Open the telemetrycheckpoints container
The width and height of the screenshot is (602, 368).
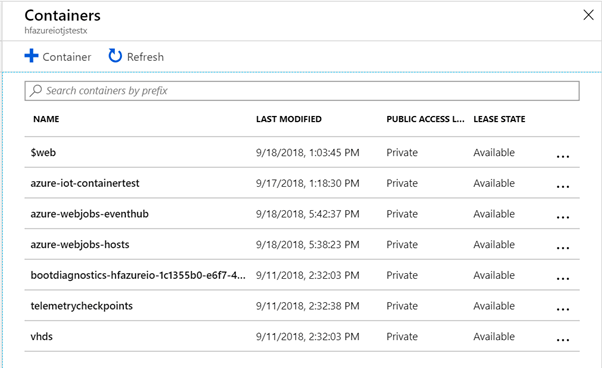[x=82, y=306]
